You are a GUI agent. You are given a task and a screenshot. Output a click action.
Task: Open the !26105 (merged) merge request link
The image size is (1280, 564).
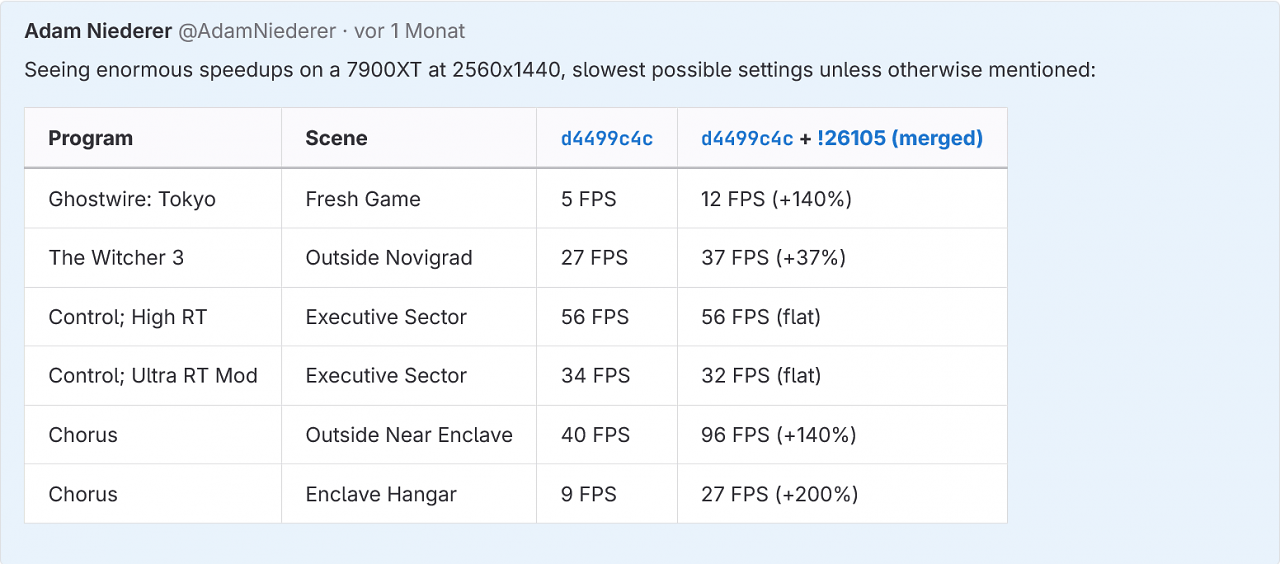(899, 139)
